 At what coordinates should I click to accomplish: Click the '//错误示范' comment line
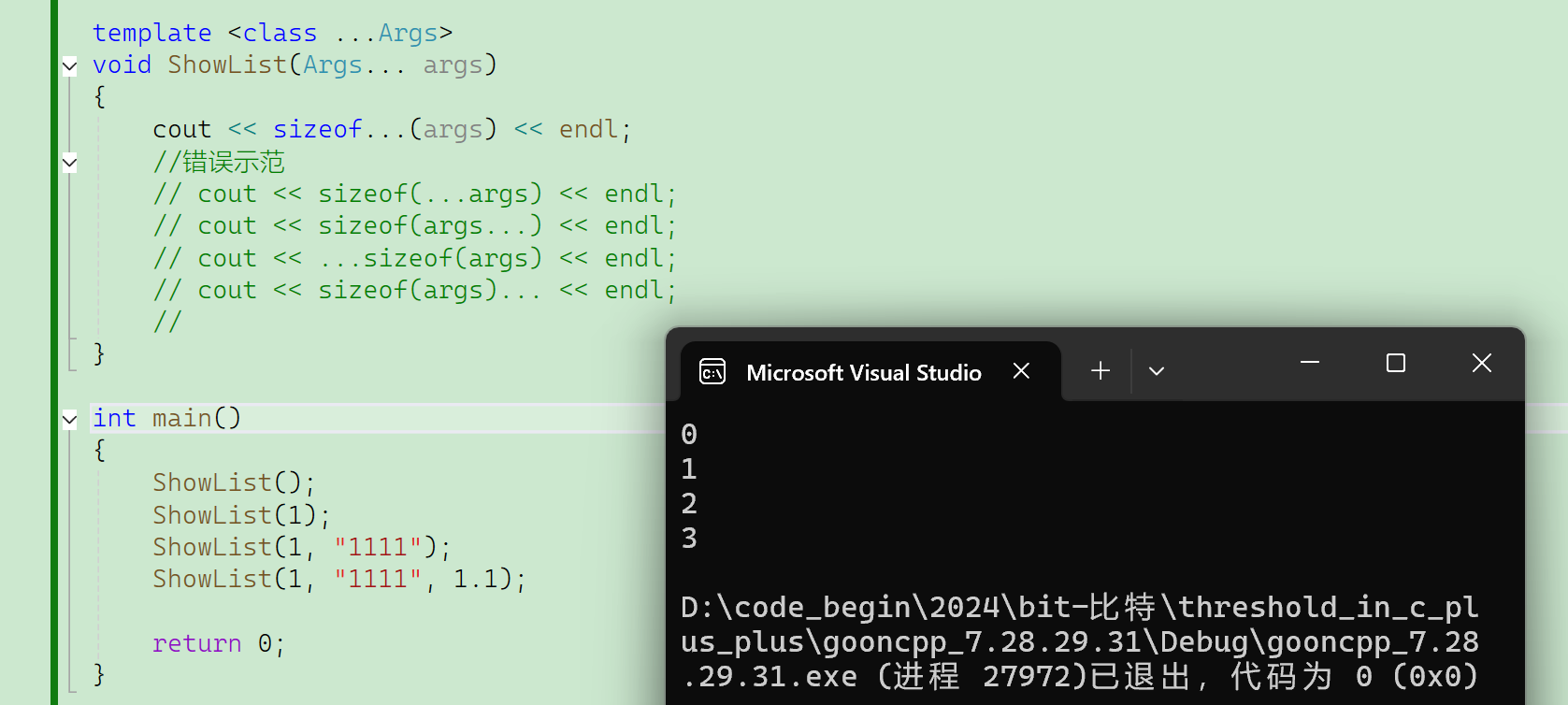[219, 162]
